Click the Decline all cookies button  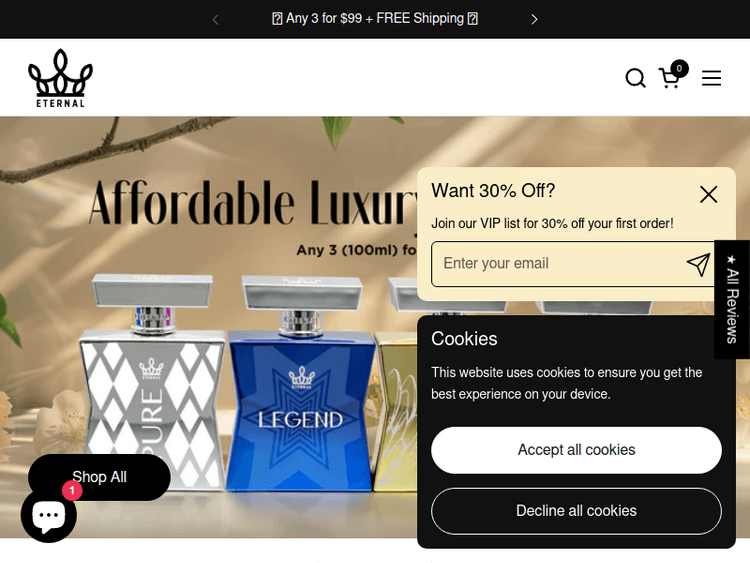576,511
